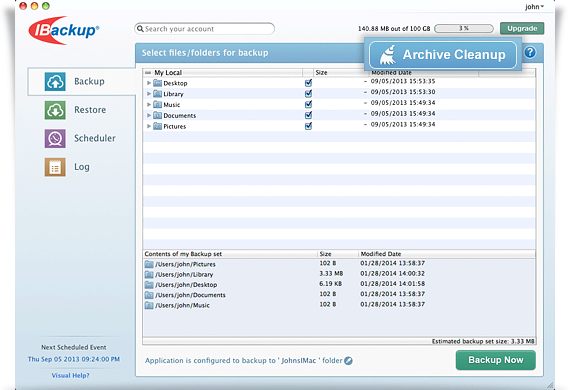
Task: Click the 6.19 KB size value
Action: (330, 284)
